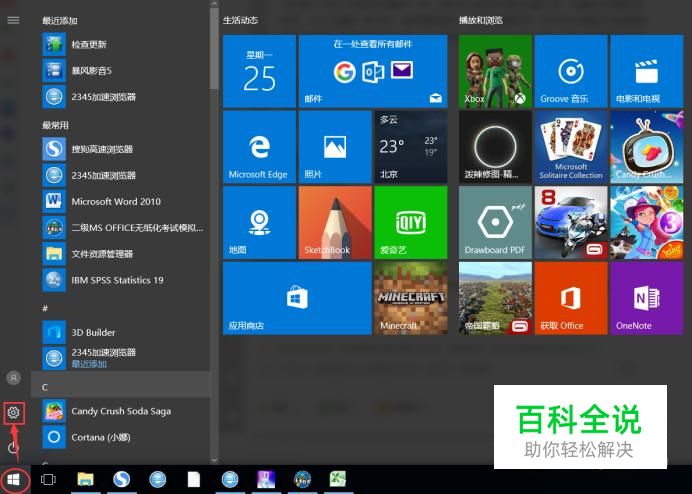The height and width of the screenshot is (494, 692).
Task: Select 检查更新 in recently added list
Action: (x=120, y=45)
